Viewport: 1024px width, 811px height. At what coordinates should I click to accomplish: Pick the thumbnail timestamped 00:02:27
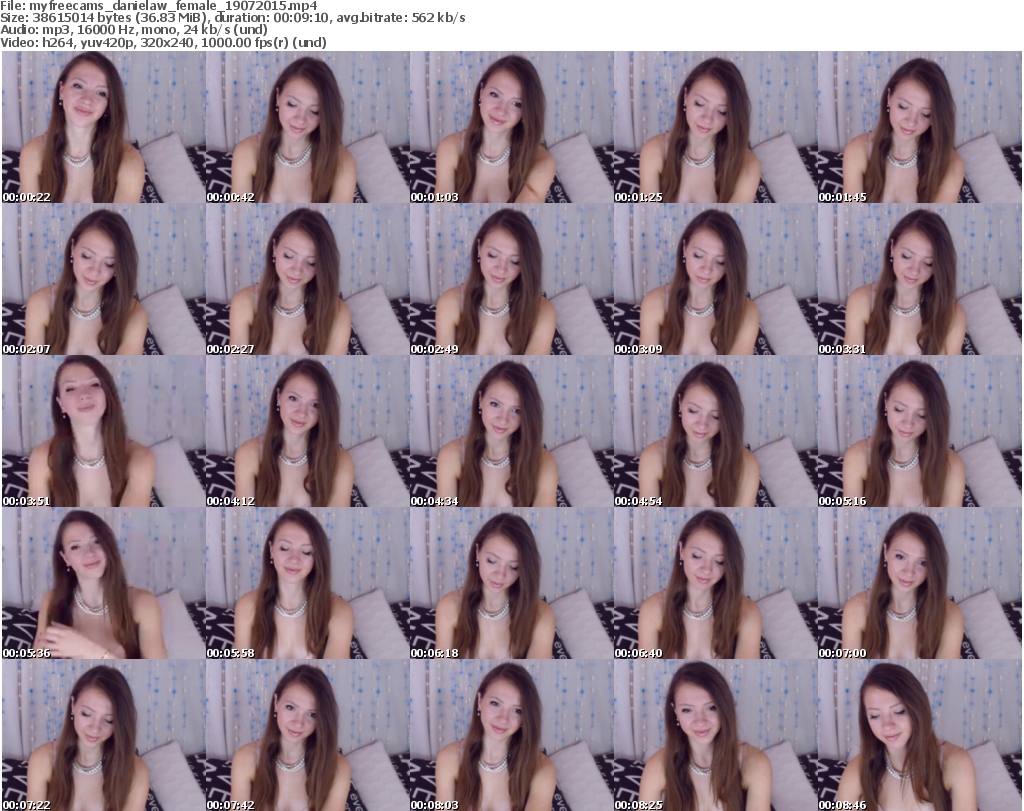pyautogui.click(x=308, y=279)
